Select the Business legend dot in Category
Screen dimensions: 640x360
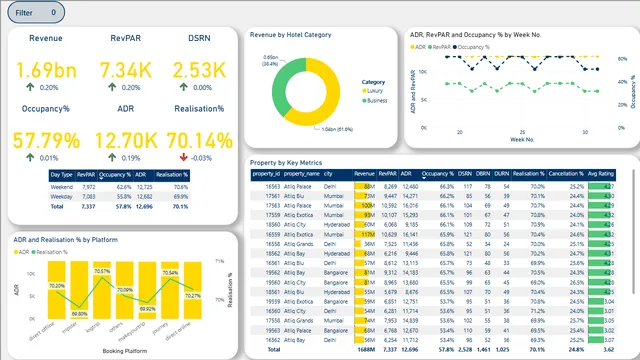pyautogui.click(x=364, y=100)
